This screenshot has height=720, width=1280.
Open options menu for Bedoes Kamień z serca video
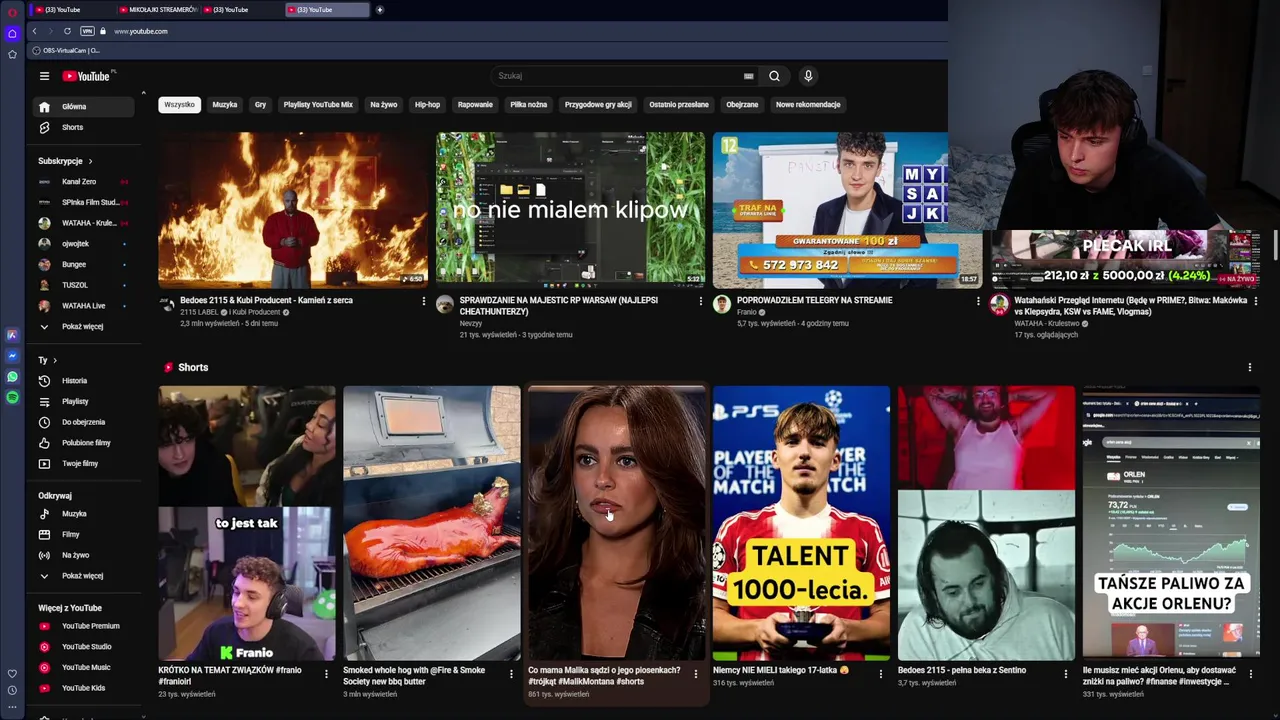424,301
